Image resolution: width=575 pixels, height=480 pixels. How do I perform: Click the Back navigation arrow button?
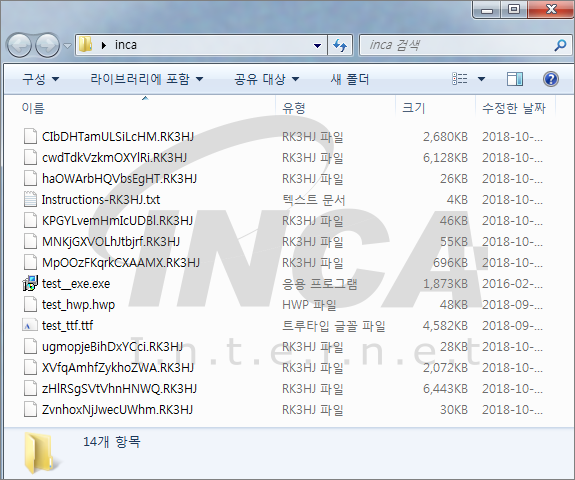click(x=19, y=45)
